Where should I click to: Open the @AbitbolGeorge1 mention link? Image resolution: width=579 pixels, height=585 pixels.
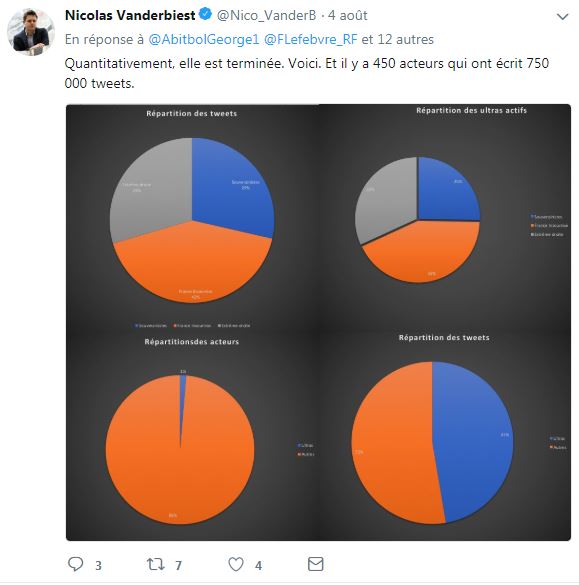pos(204,40)
